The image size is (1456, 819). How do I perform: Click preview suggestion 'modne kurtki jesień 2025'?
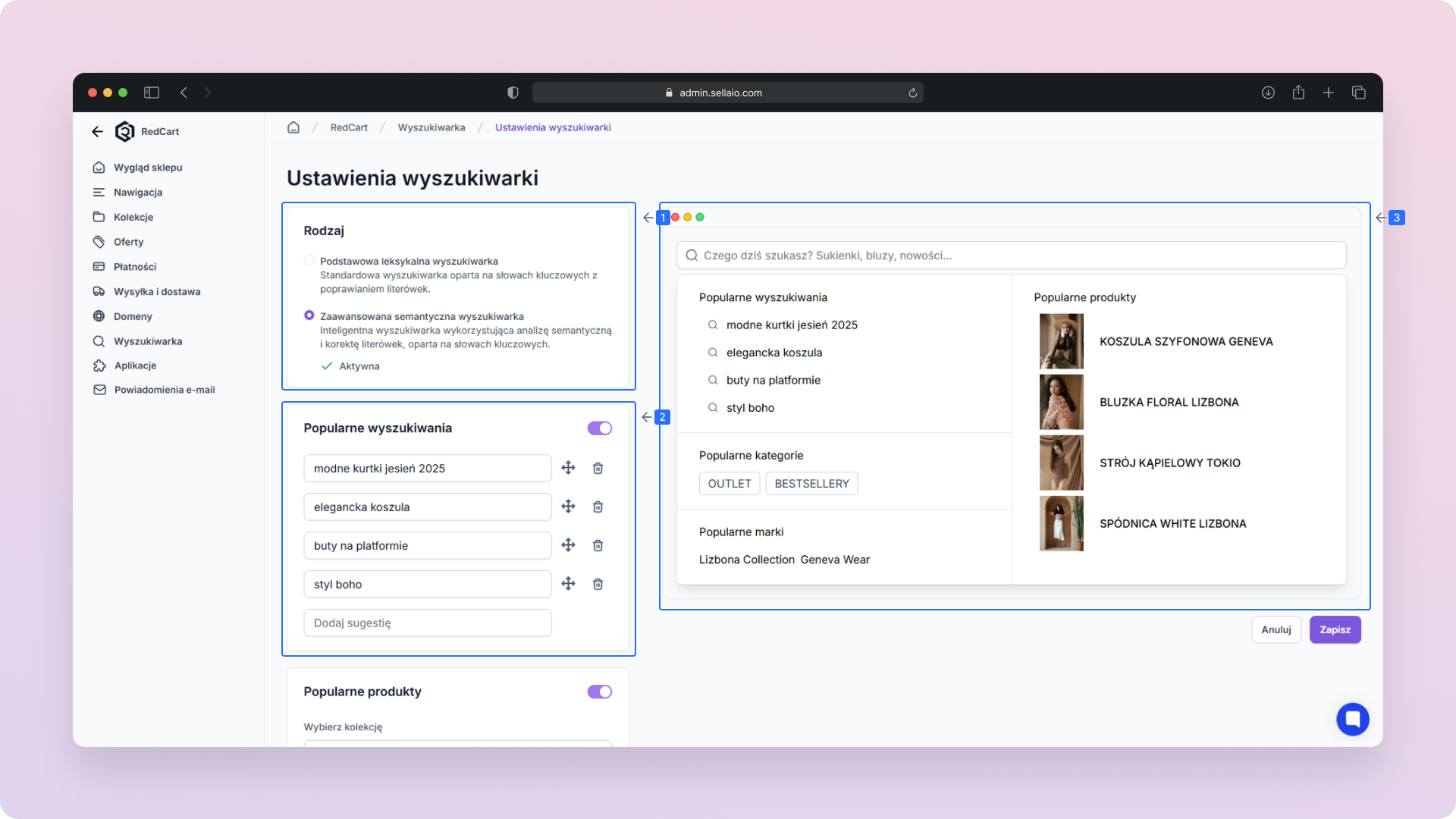pyautogui.click(x=792, y=325)
